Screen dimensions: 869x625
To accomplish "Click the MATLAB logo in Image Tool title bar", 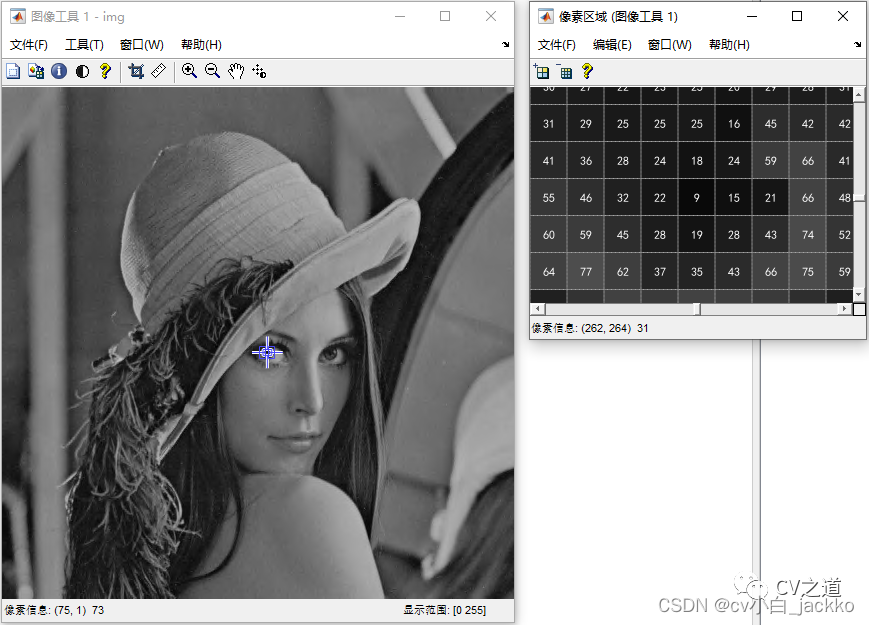I will (x=18, y=17).
